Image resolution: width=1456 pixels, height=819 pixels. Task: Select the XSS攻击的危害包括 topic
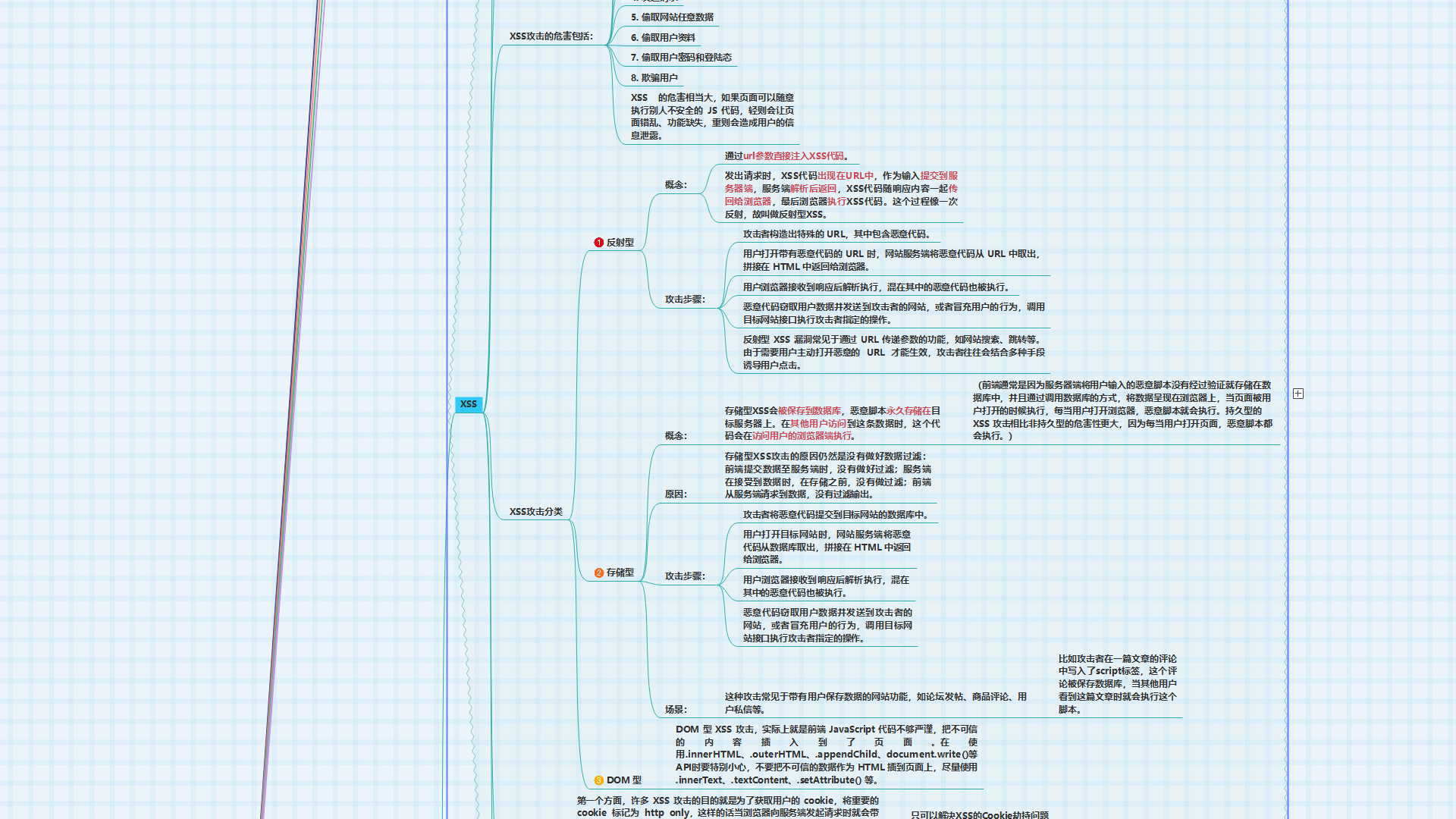click(551, 36)
